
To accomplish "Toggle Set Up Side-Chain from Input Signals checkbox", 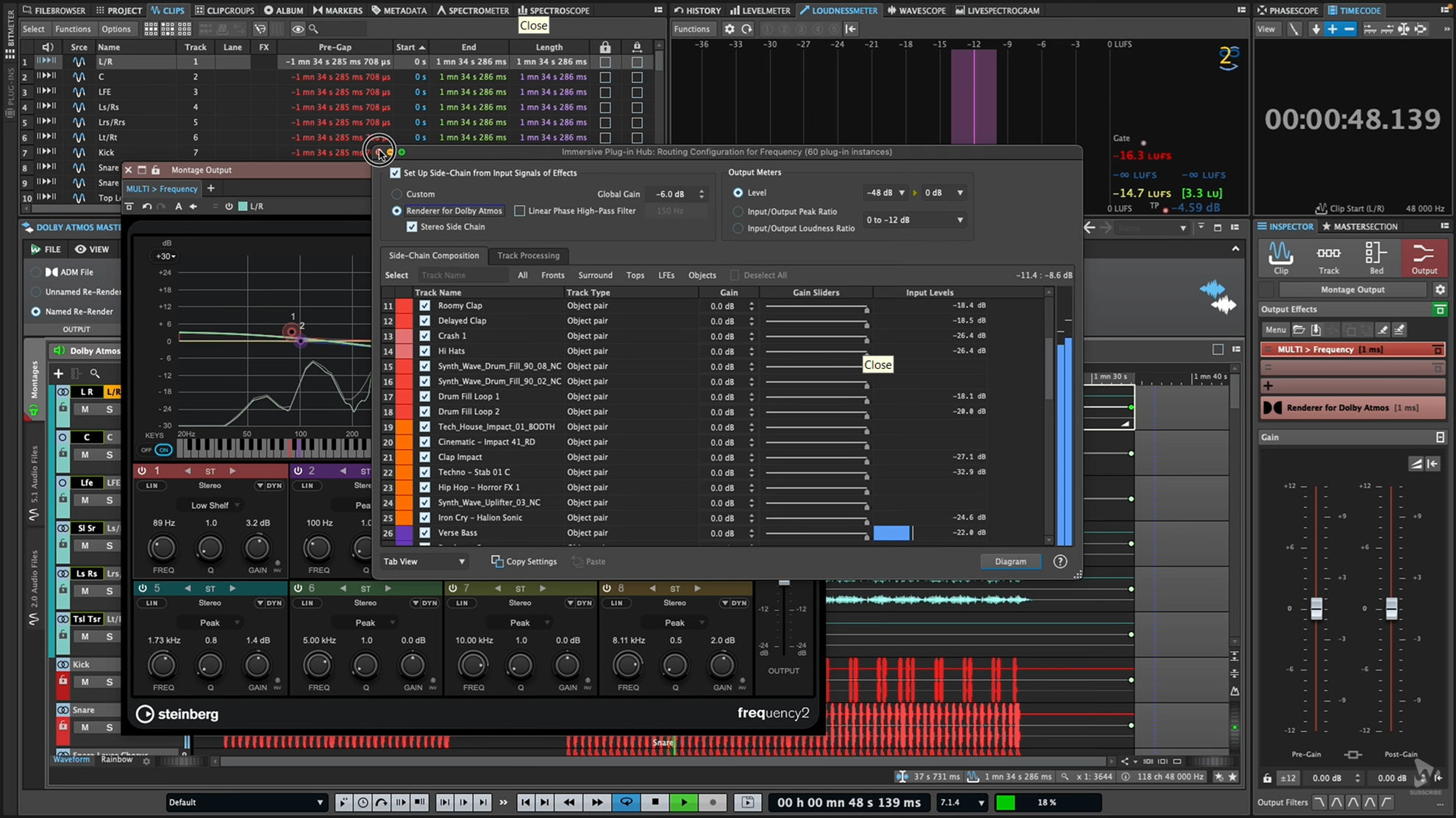I will coord(396,173).
